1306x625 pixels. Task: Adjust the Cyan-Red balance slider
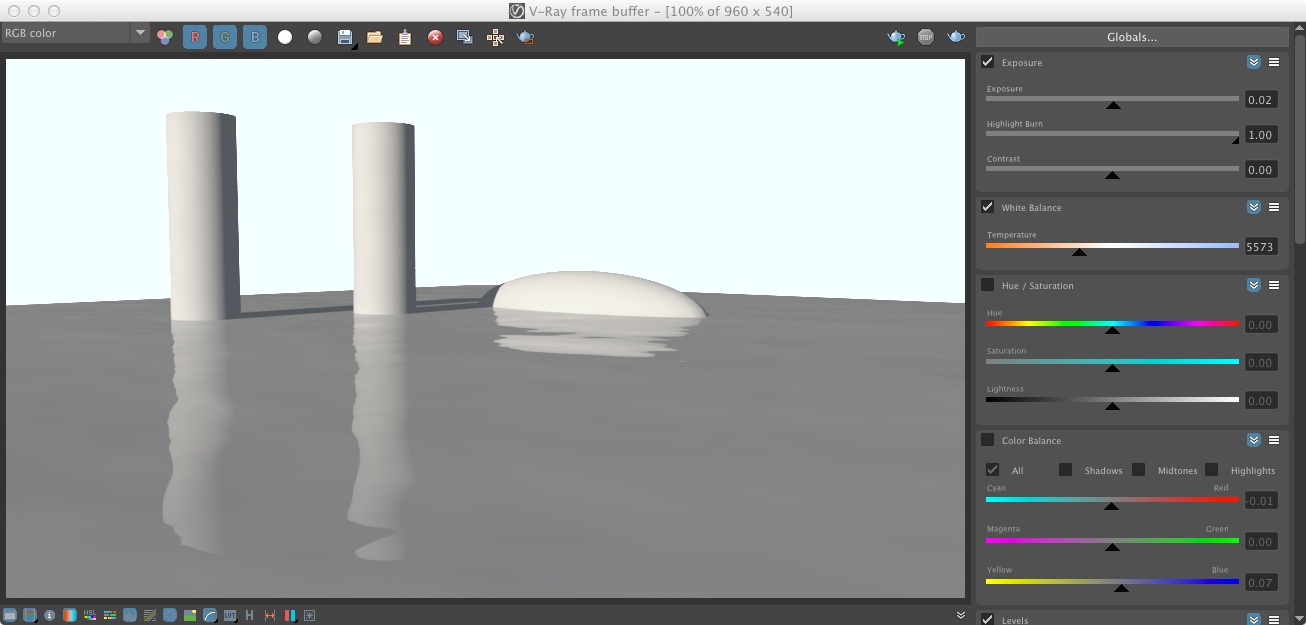click(1112, 501)
